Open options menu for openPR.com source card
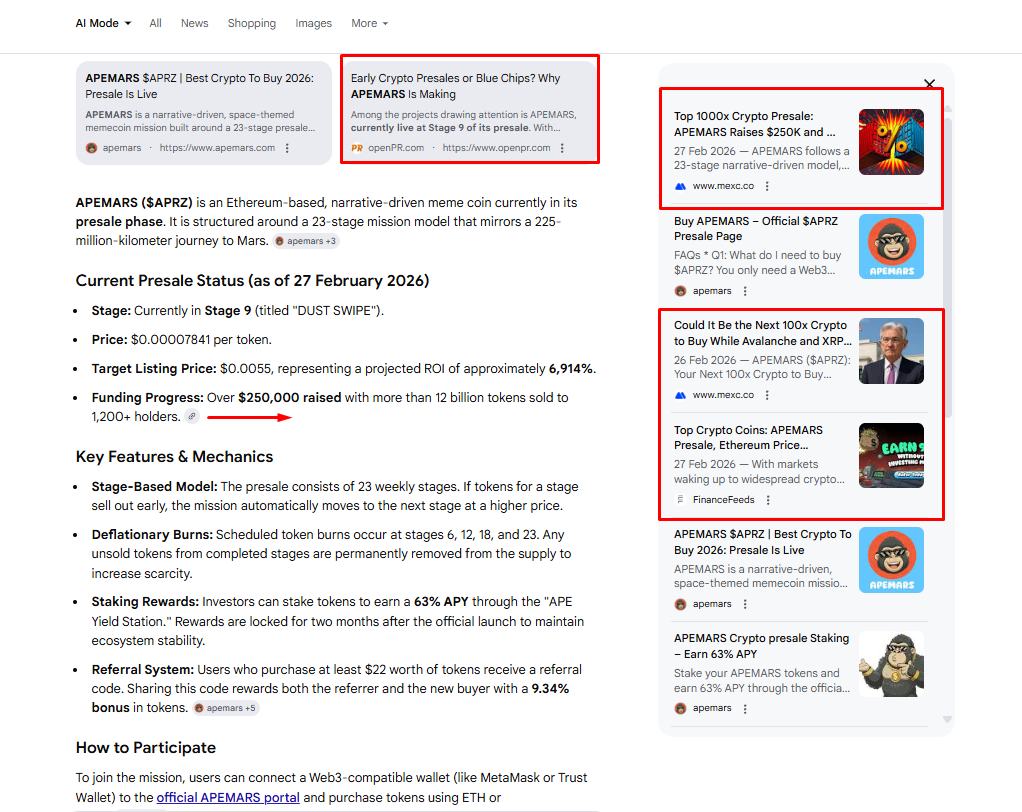This screenshot has width=1022, height=812. point(562,148)
